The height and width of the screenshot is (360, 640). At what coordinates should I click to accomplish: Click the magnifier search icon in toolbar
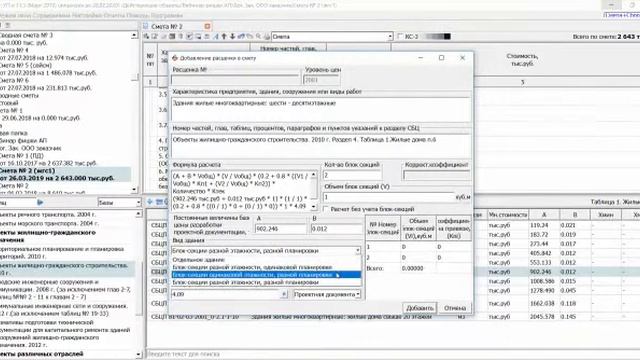click(x=258, y=37)
